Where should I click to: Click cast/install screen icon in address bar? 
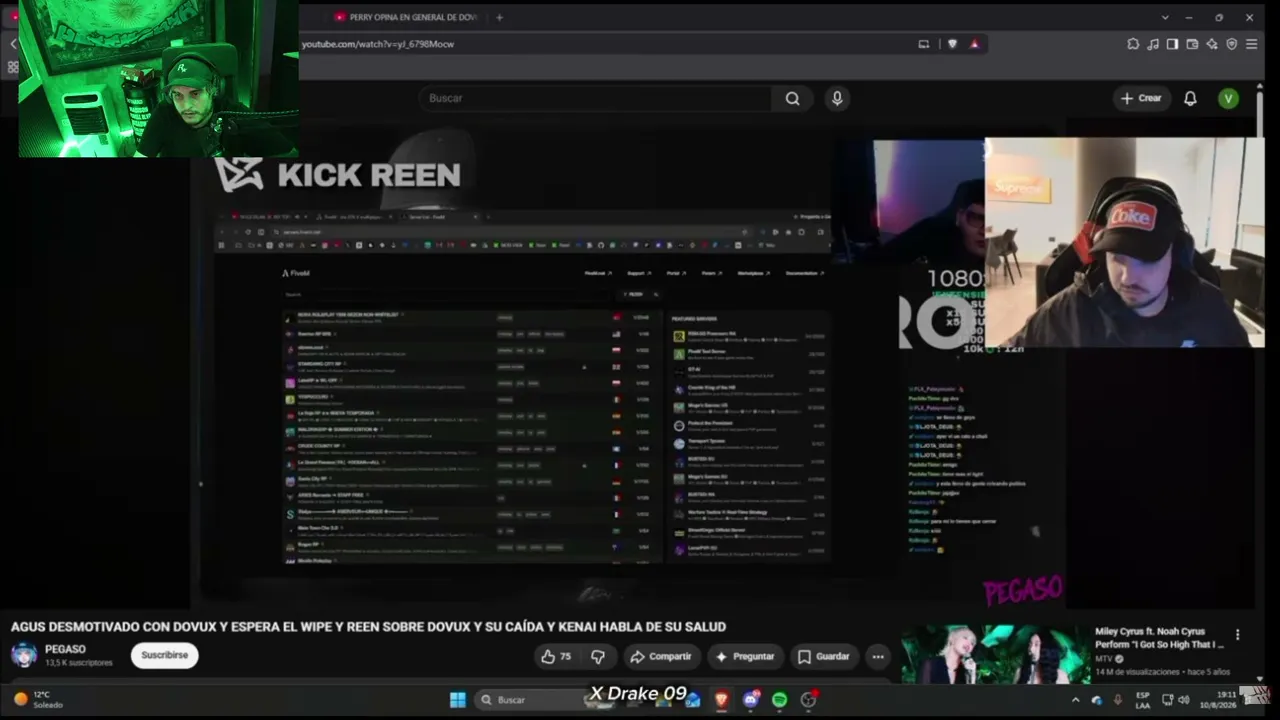(924, 44)
